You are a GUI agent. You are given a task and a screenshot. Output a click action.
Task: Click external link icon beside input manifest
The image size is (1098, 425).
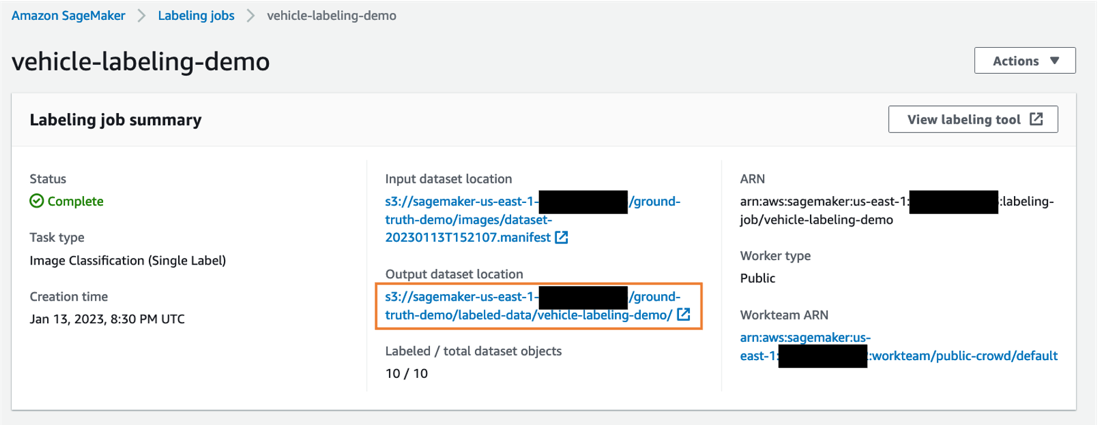point(562,238)
